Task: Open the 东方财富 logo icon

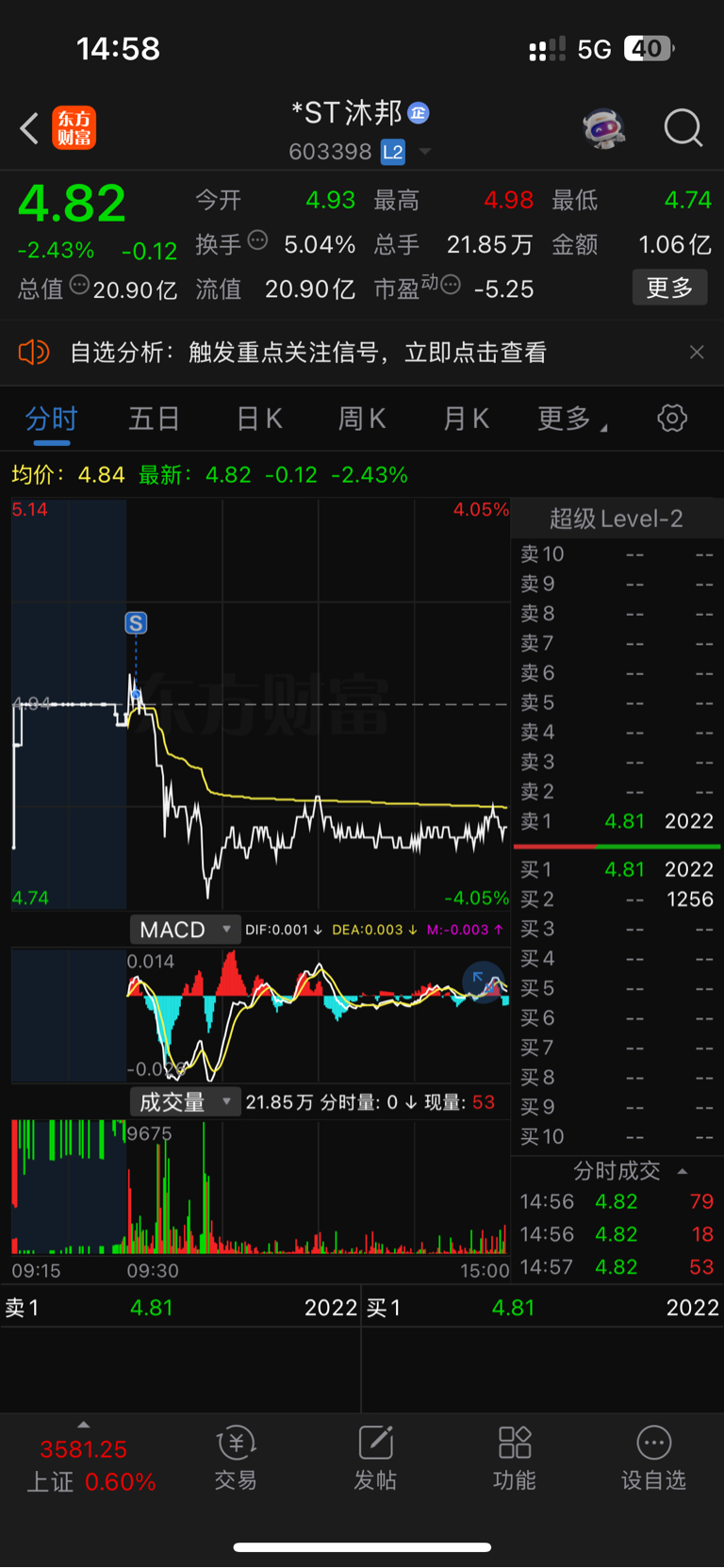Action: click(74, 128)
